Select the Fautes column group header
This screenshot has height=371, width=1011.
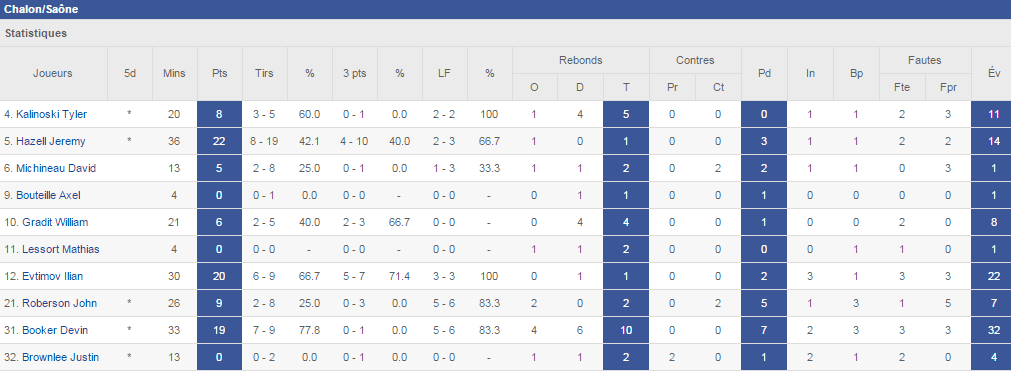pyautogui.click(x=925, y=61)
